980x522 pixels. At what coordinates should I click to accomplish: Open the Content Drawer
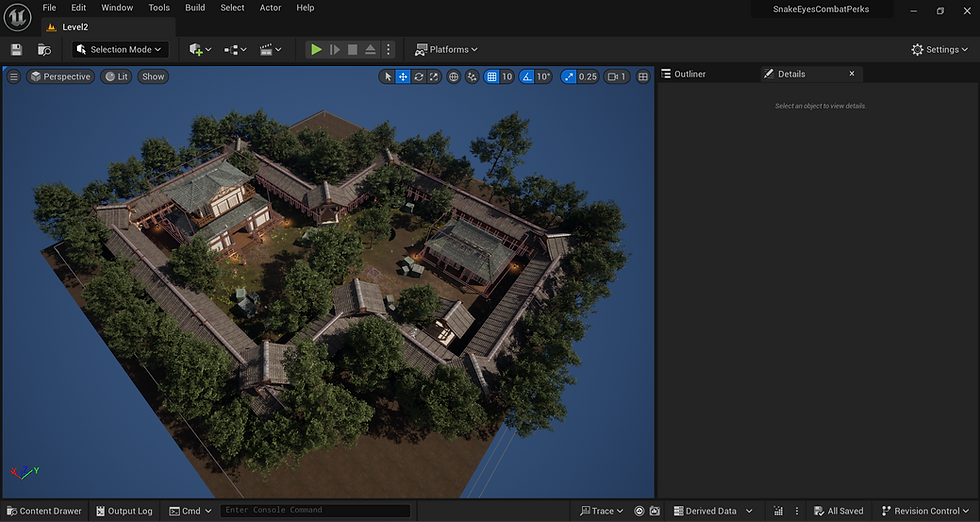click(44, 511)
